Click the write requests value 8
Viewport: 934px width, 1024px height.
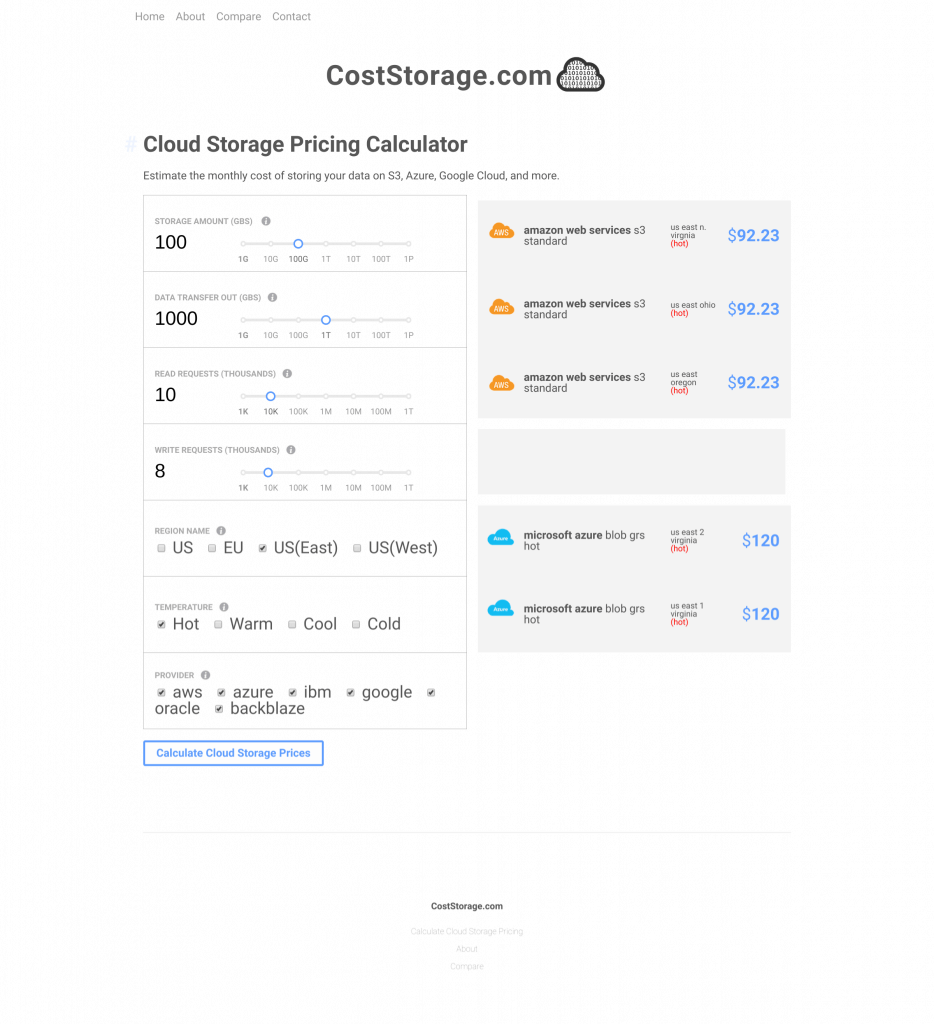(x=160, y=471)
